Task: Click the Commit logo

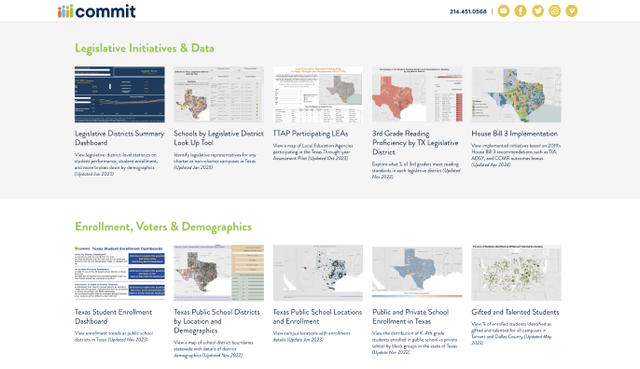Action: 97,11
